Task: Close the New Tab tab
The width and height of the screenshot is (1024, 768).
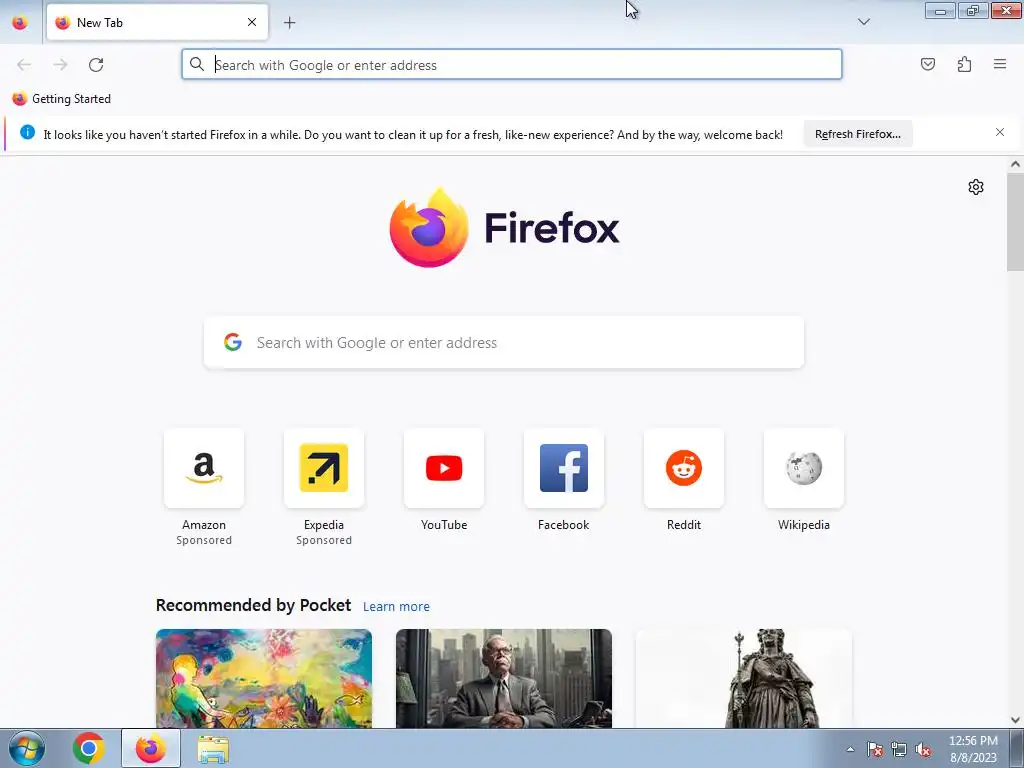Action: click(x=252, y=22)
